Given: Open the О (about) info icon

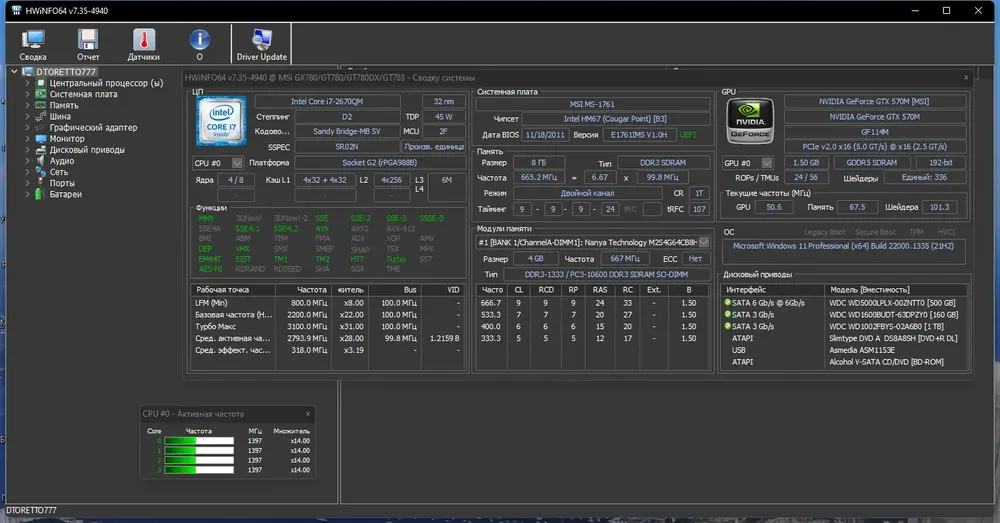Looking at the screenshot, I should tap(200, 45).
